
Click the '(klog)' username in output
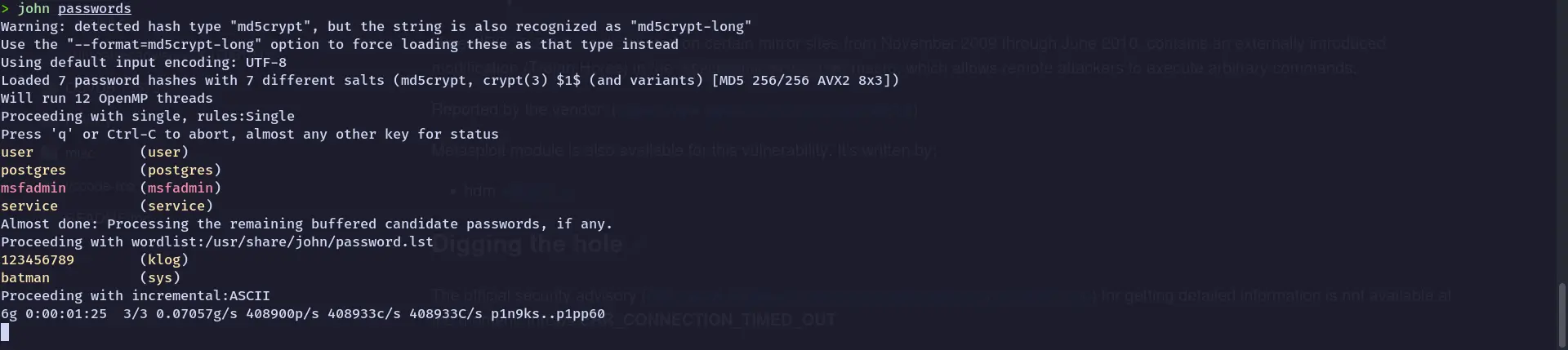point(164,259)
